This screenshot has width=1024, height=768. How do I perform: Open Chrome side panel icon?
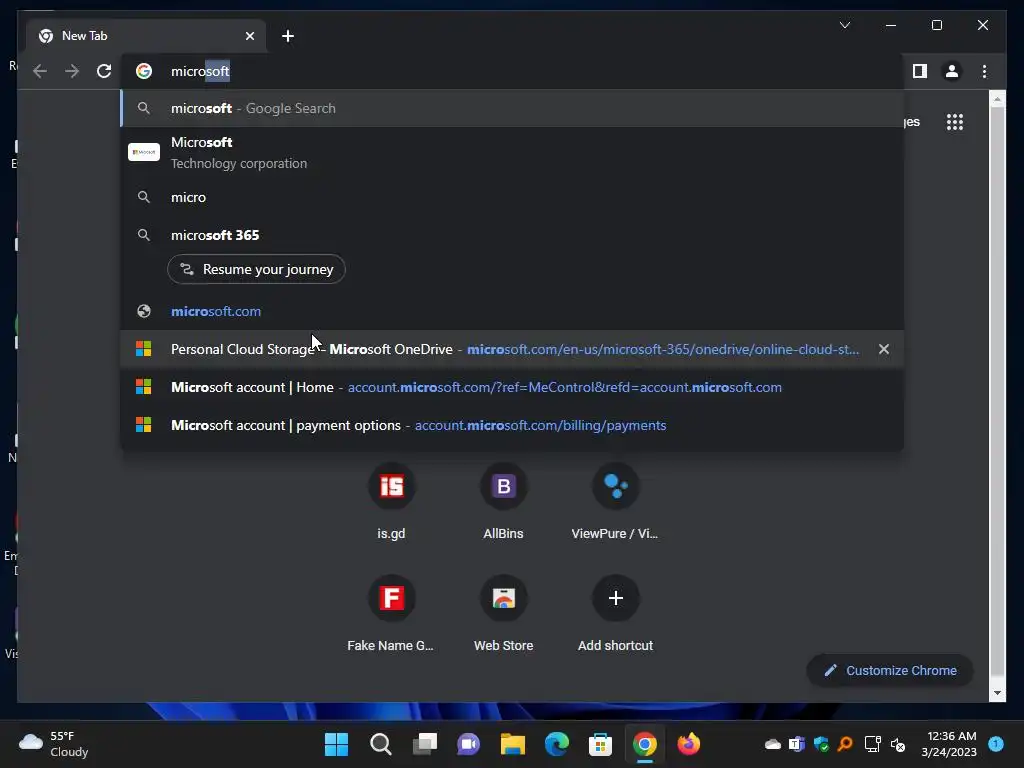920,71
